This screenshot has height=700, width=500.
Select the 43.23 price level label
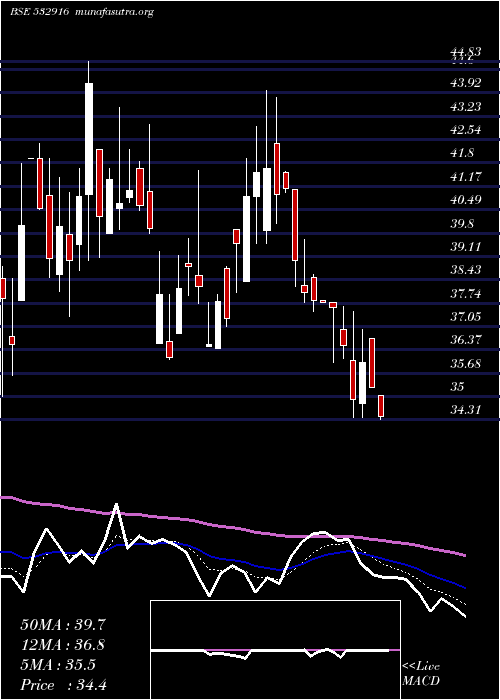coord(466,106)
